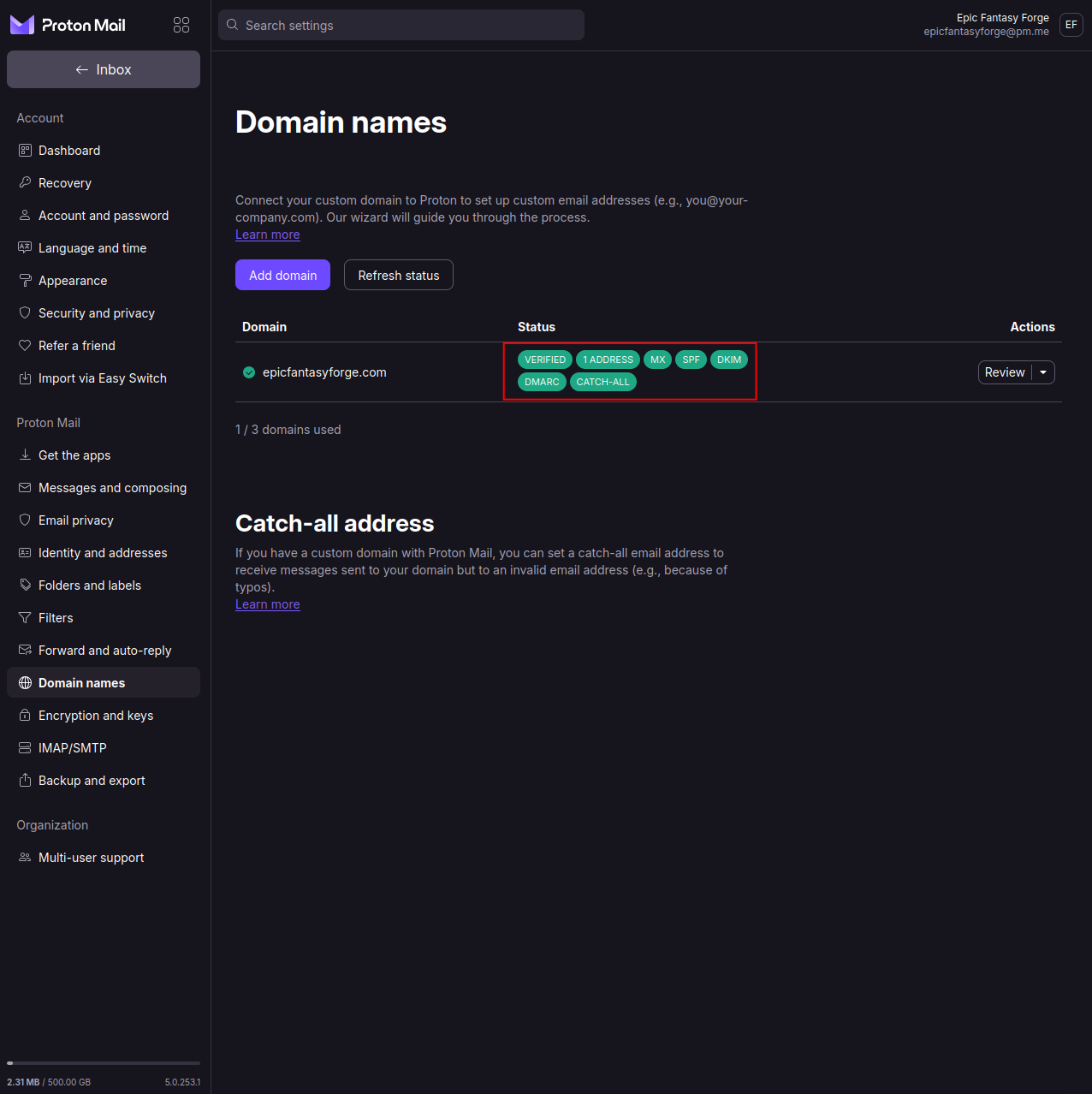Return to Inbox

104,69
